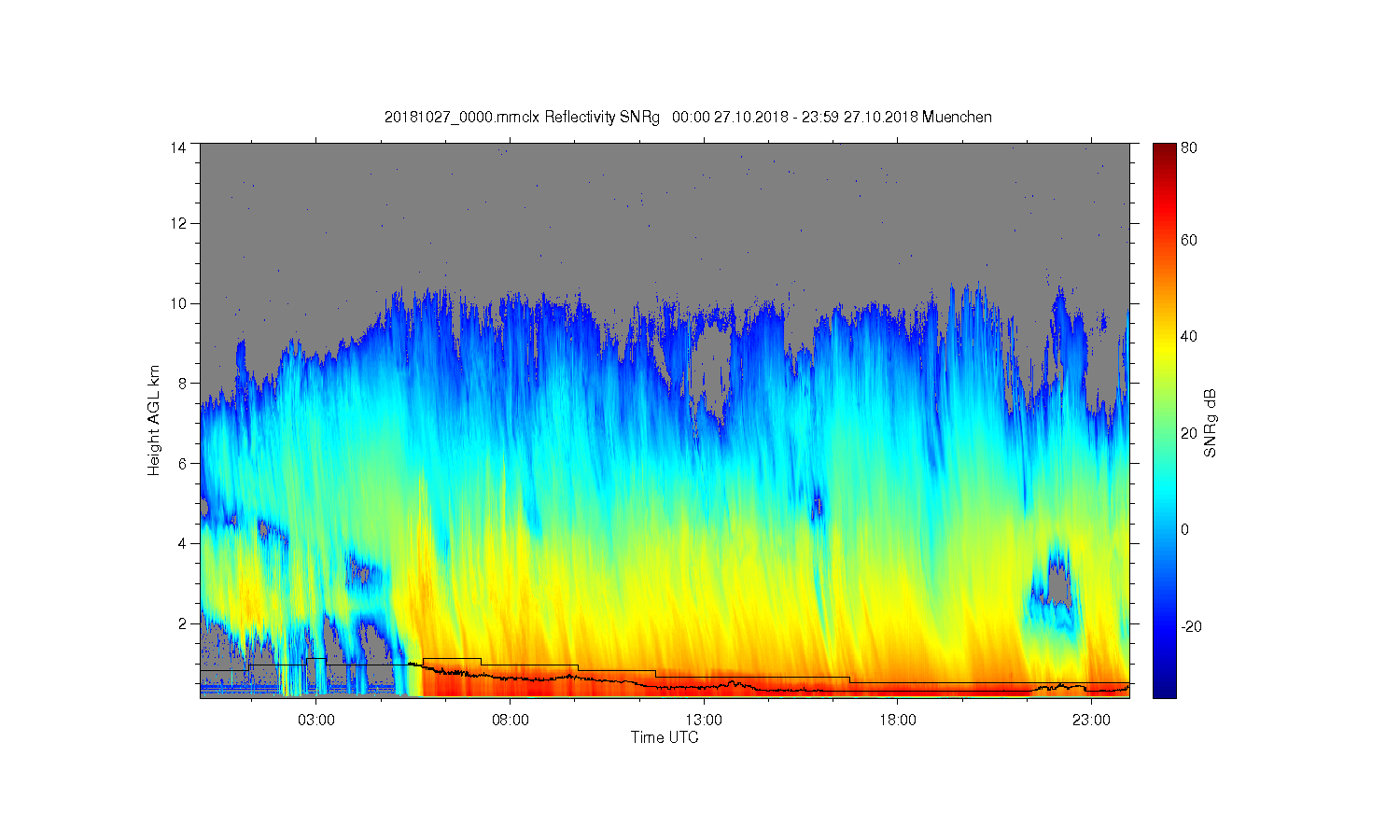Click the height tick label 14
This screenshot has height=840, width=1400.
point(178,147)
